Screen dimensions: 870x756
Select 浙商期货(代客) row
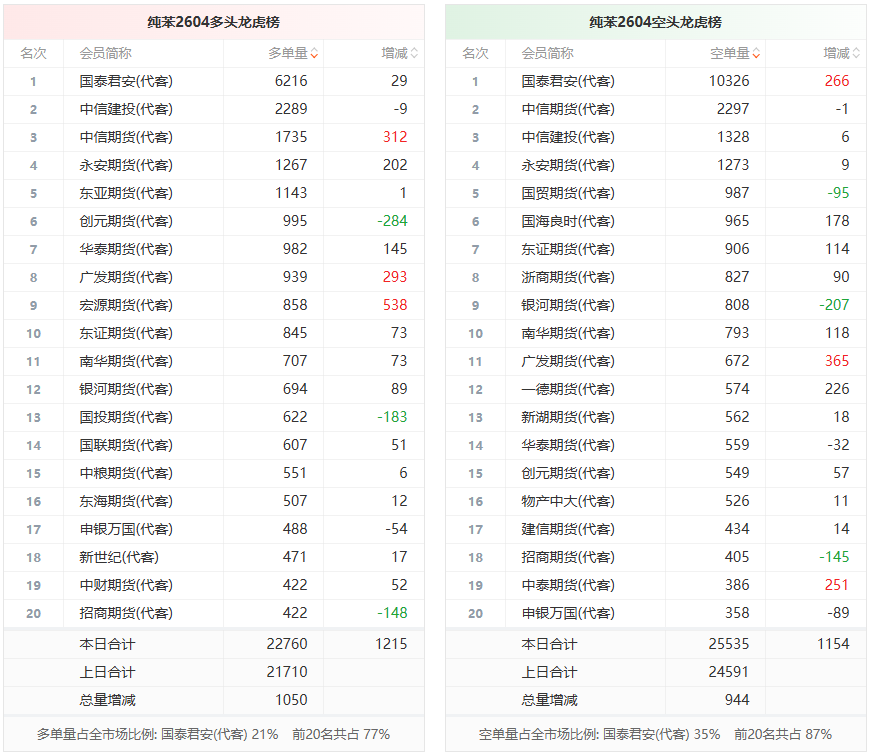click(x=655, y=277)
